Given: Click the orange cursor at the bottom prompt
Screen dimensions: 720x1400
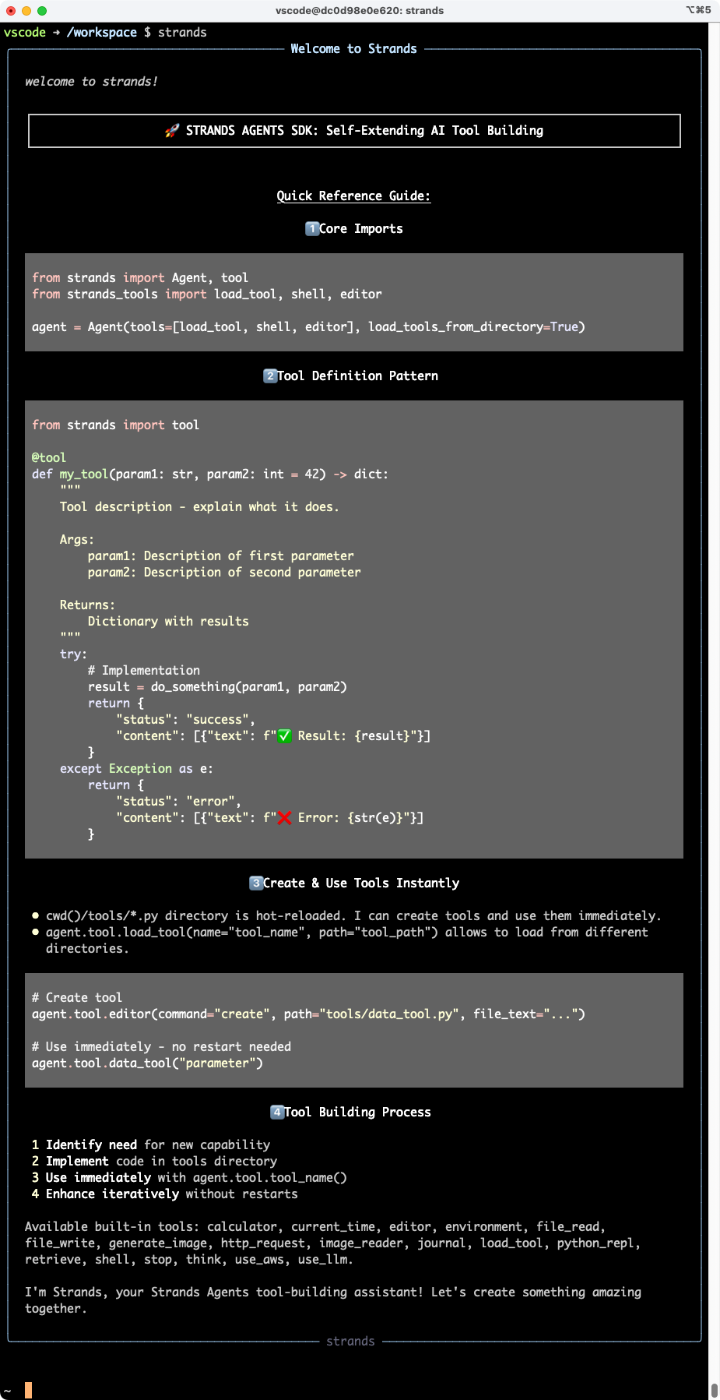Looking at the screenshot, I should (x=29, y=1390).
